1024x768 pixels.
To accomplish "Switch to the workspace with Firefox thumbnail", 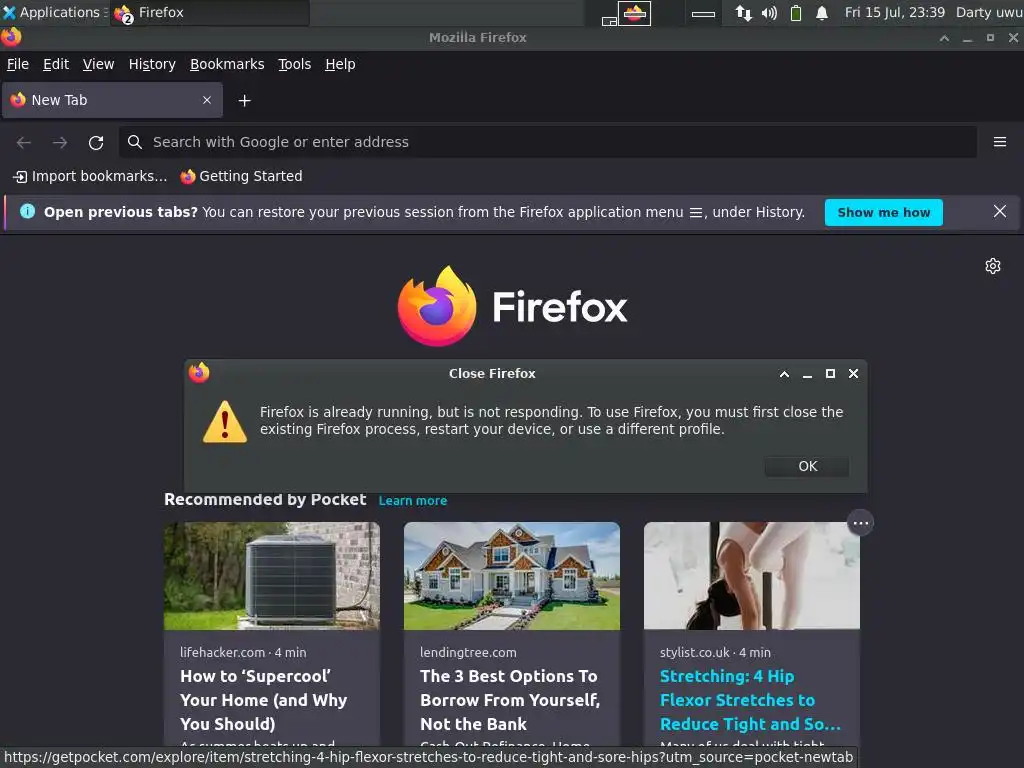I will click(634, 13).
